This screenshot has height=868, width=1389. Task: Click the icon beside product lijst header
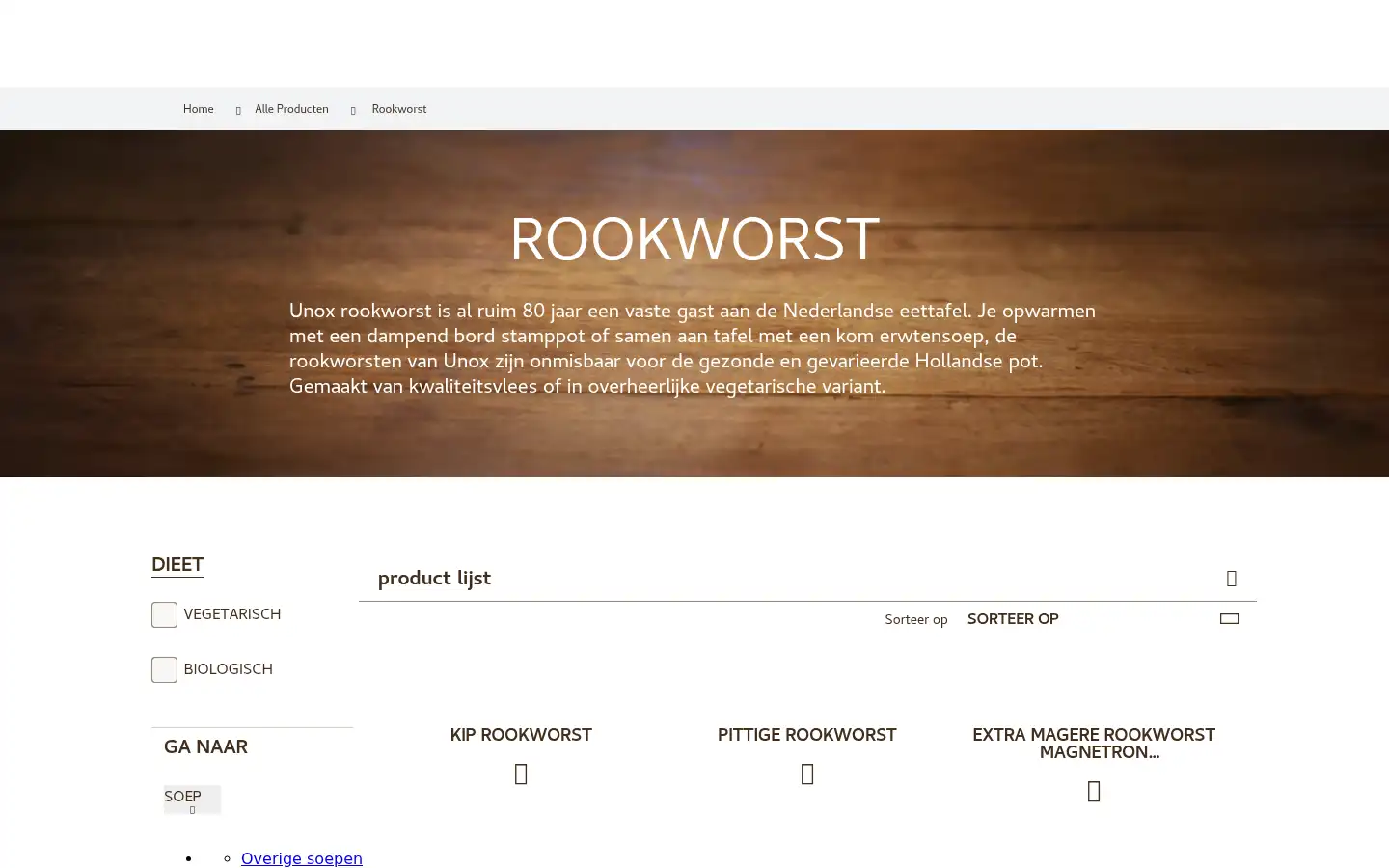[x=1232, y=579]
